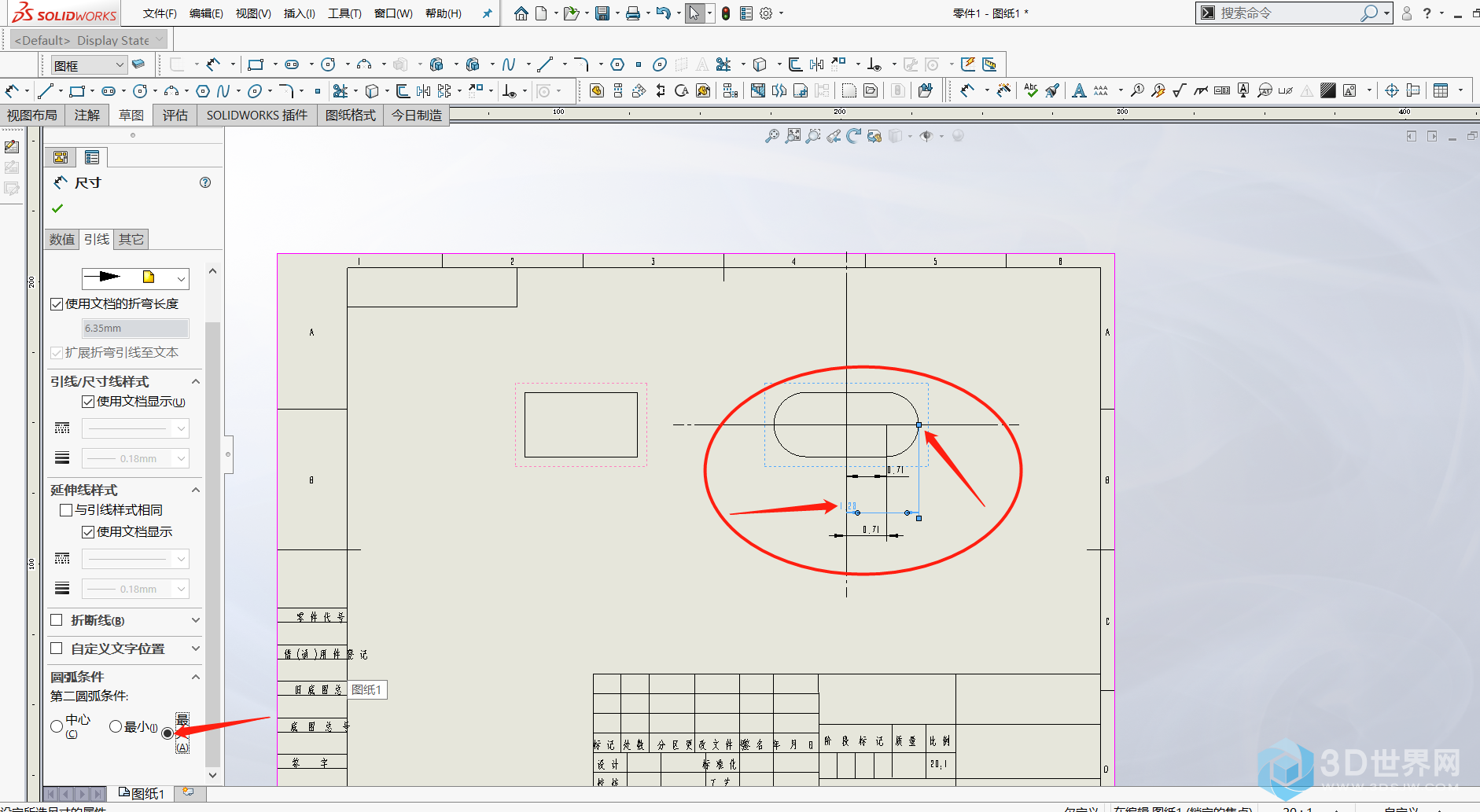Image resolution: width=1480 pixels, height=812 pixels.
Task: Open the dimension panel help icon
Action: click(205, 182)
